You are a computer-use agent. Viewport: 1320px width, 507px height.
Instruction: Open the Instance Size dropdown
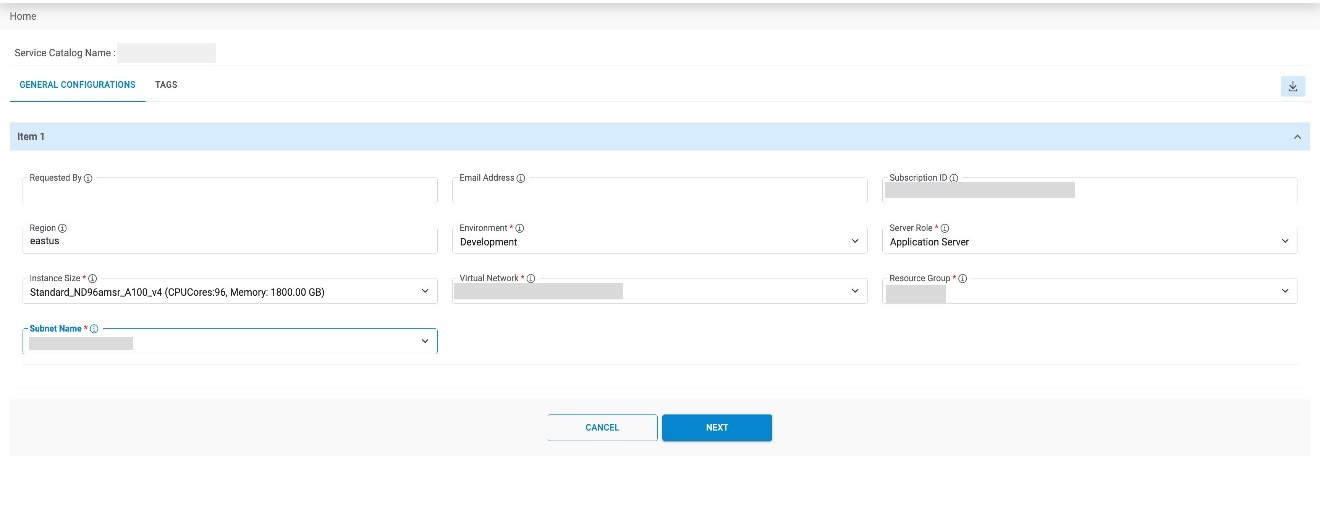pyautogui.click(x=230, y=291)
